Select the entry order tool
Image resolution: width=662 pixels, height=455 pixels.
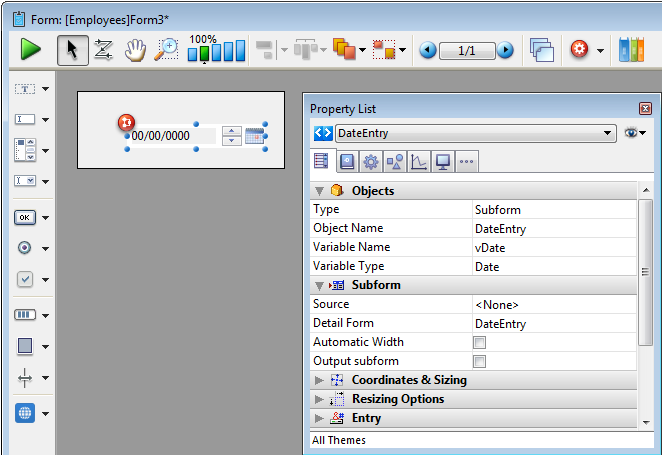tap(103, 49)
